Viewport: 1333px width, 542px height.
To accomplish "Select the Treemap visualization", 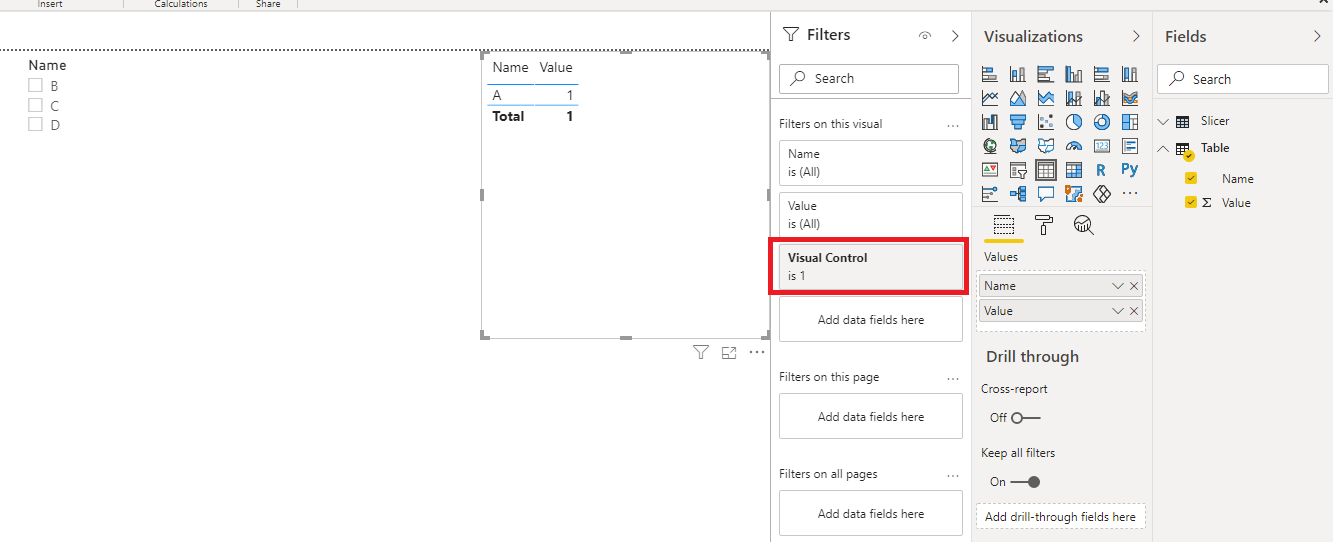I will [1130, 122].
